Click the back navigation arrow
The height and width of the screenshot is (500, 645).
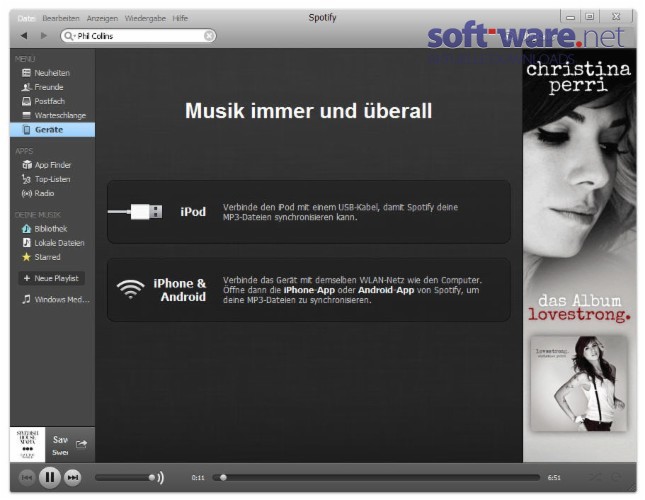coord(24,36)
